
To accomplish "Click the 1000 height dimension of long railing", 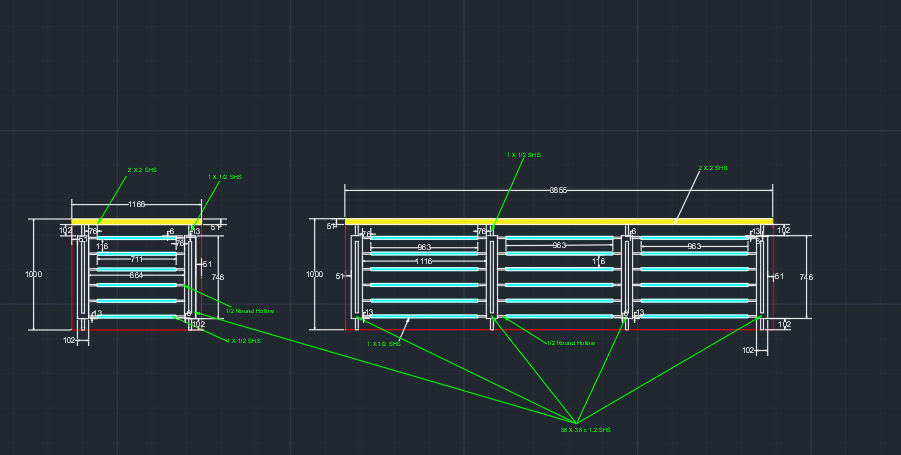I will (314, 274).
